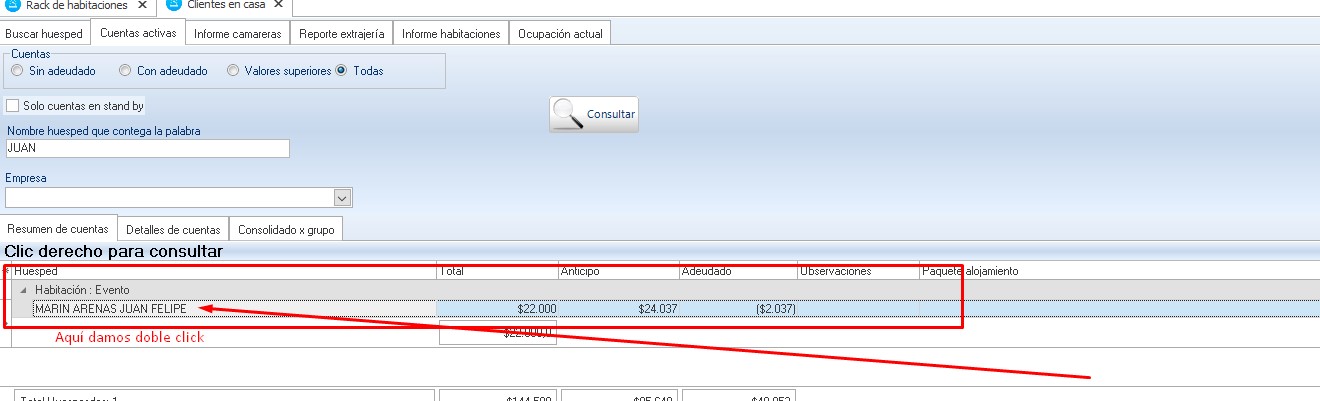Sort by the Adeudado column header
The image size is (1320, 401).
coord(737,271)
